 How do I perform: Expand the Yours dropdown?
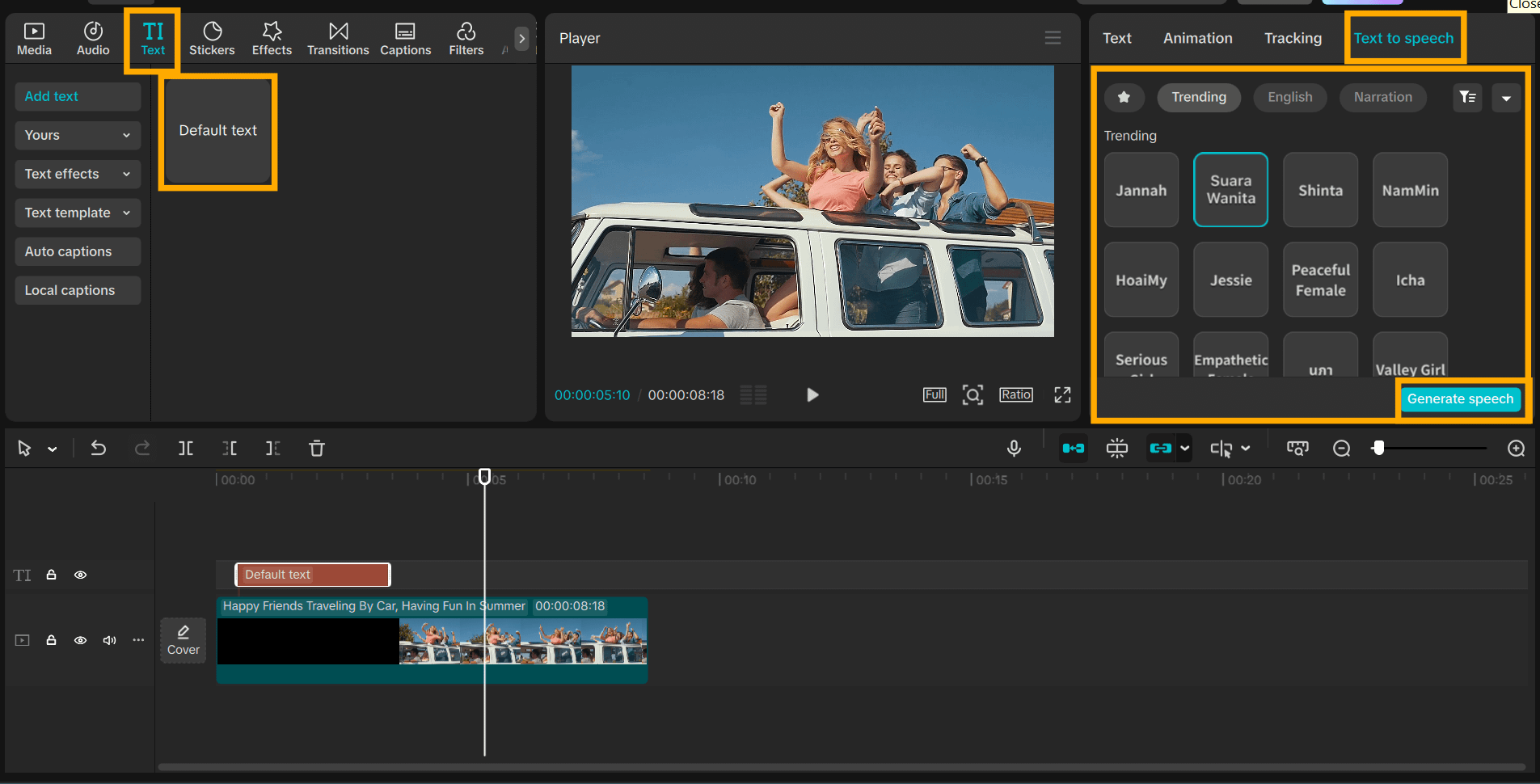tap(78, 135)
